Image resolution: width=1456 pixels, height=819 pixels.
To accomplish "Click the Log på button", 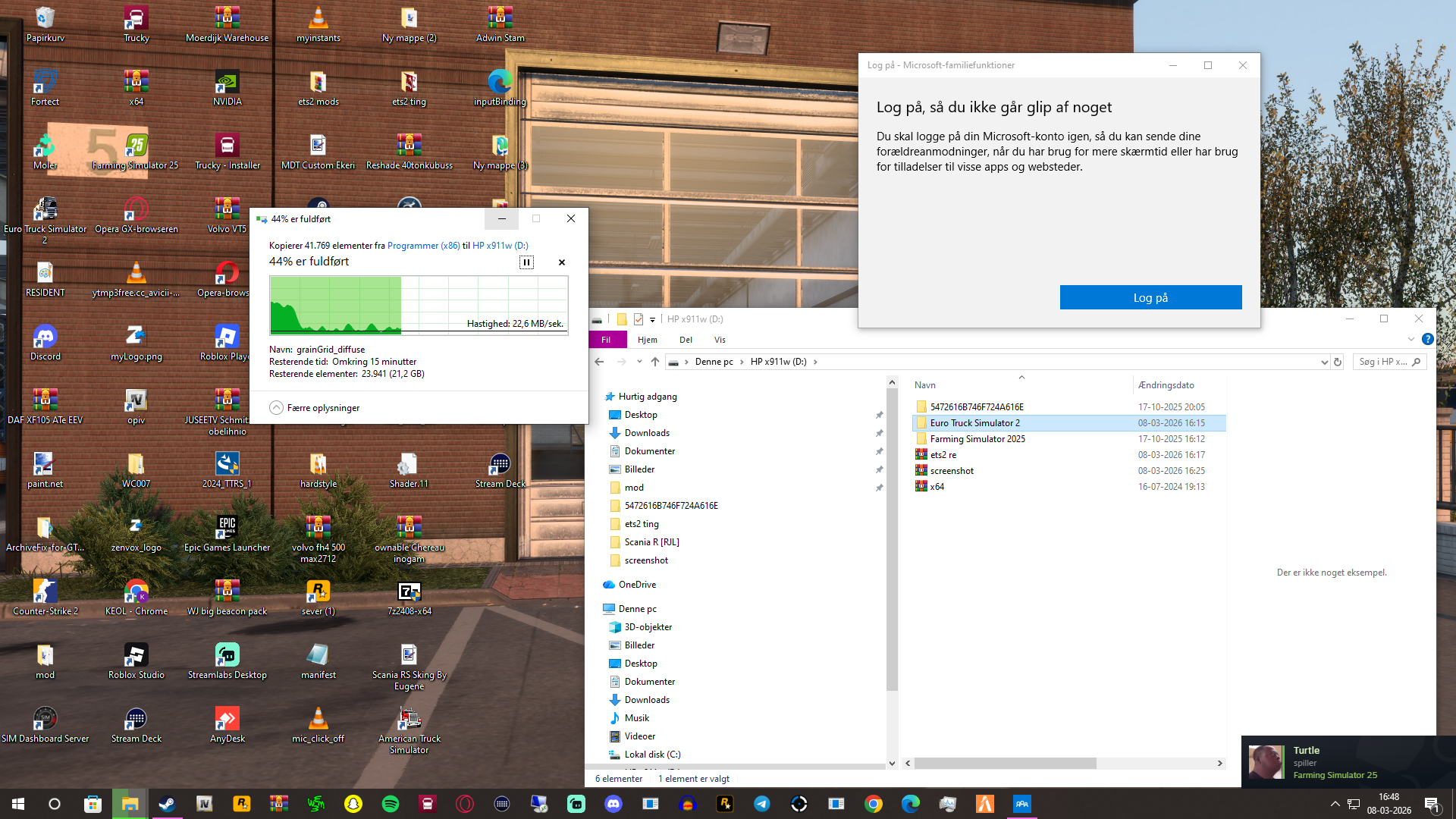I will (1150, 298).
